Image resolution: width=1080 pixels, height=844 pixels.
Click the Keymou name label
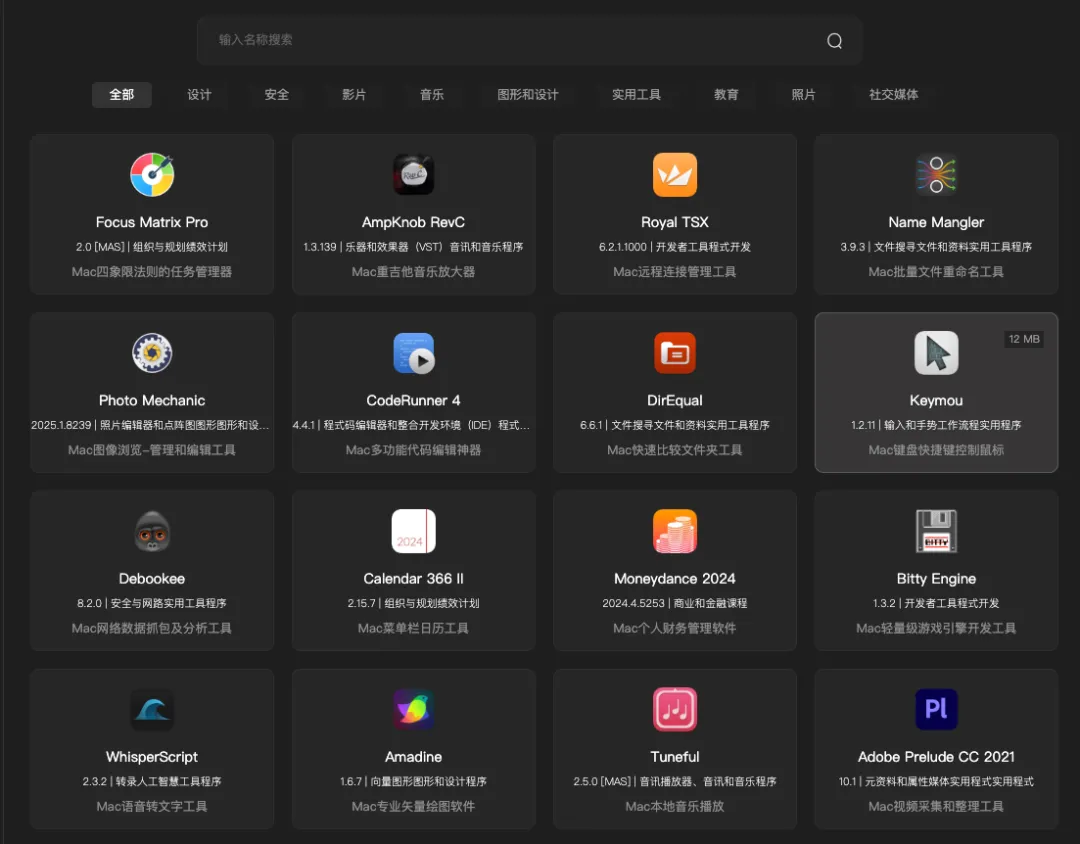[x=936, y=400]
